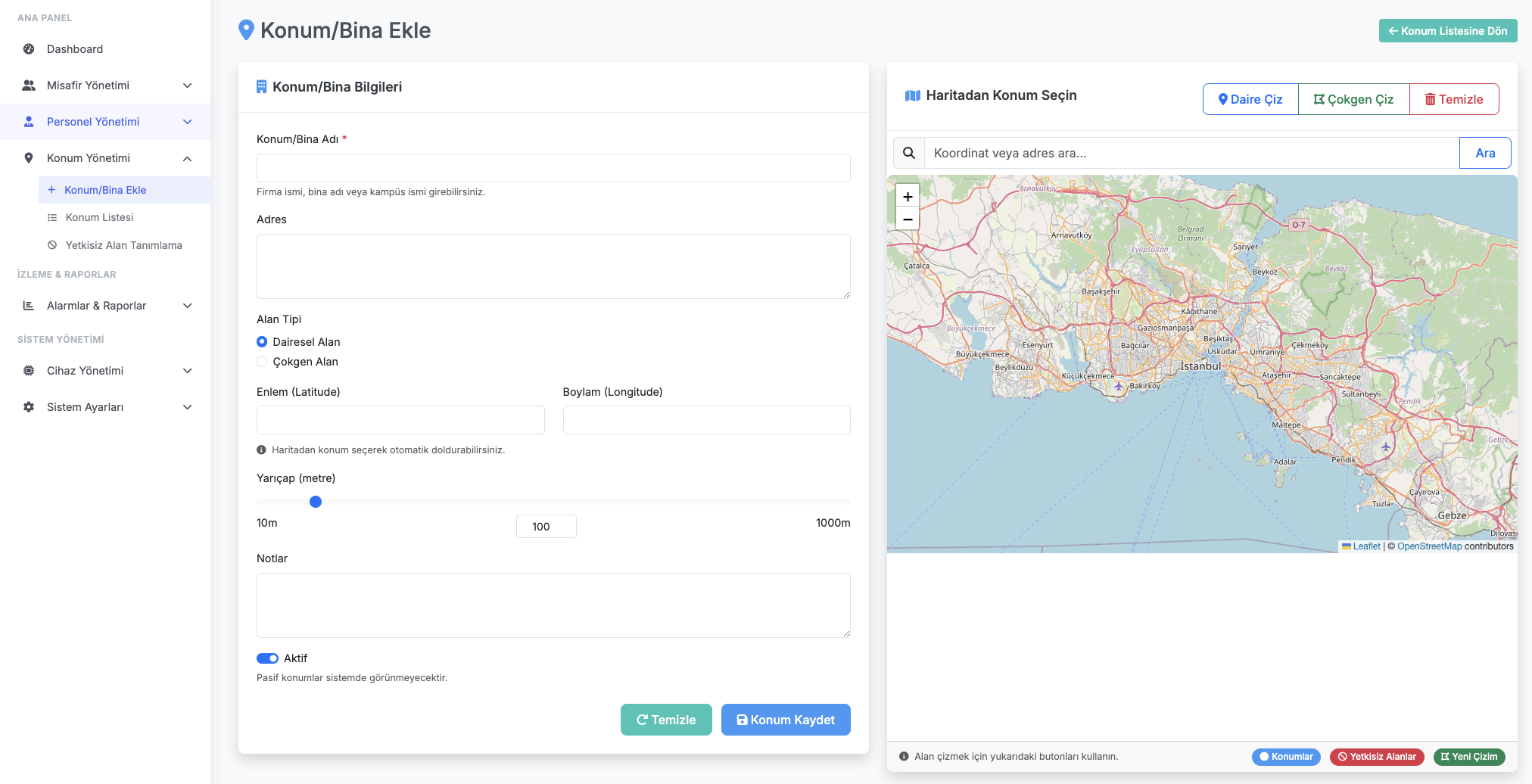Focus the Boylam (Longitude) field
Viewport: 1532px width, 784px height.
[707, 420]
